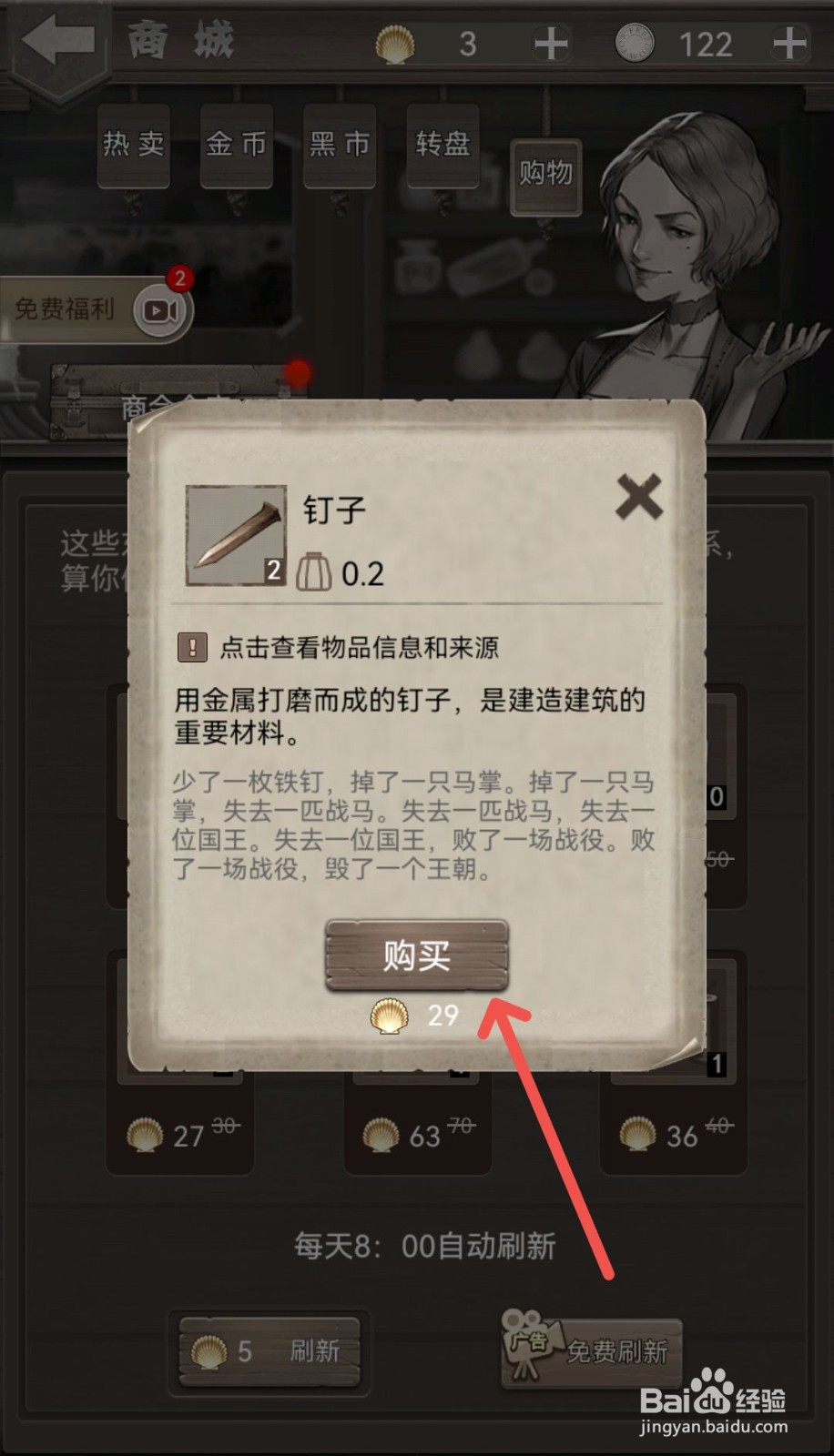Close the 钉子 item popup
Screen dimensions: 834x1456
[x=639, y=497]
